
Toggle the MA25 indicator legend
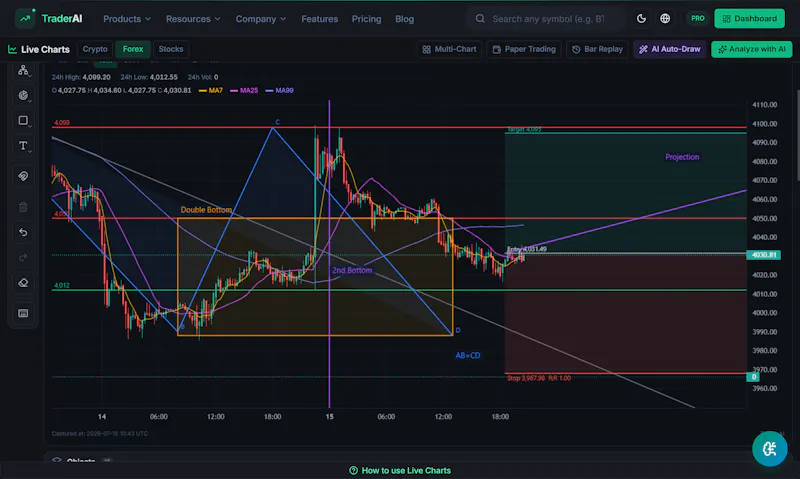[x=244, y=90]
